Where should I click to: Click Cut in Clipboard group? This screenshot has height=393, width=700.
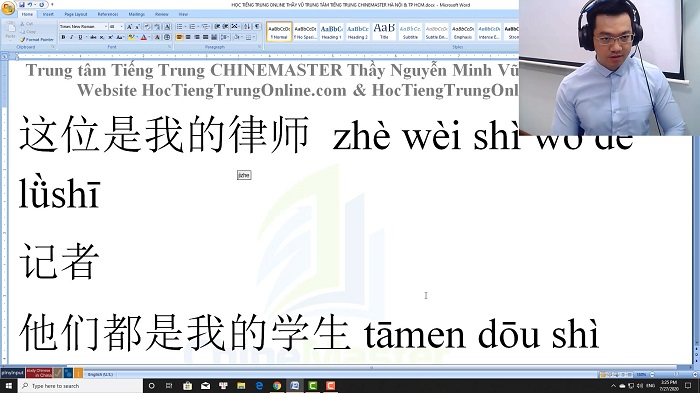tap(26, 24)
